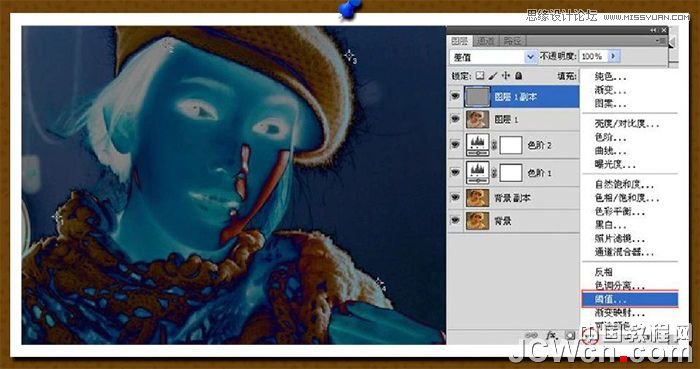Select the layer name 背景

[x=503, y=220]
